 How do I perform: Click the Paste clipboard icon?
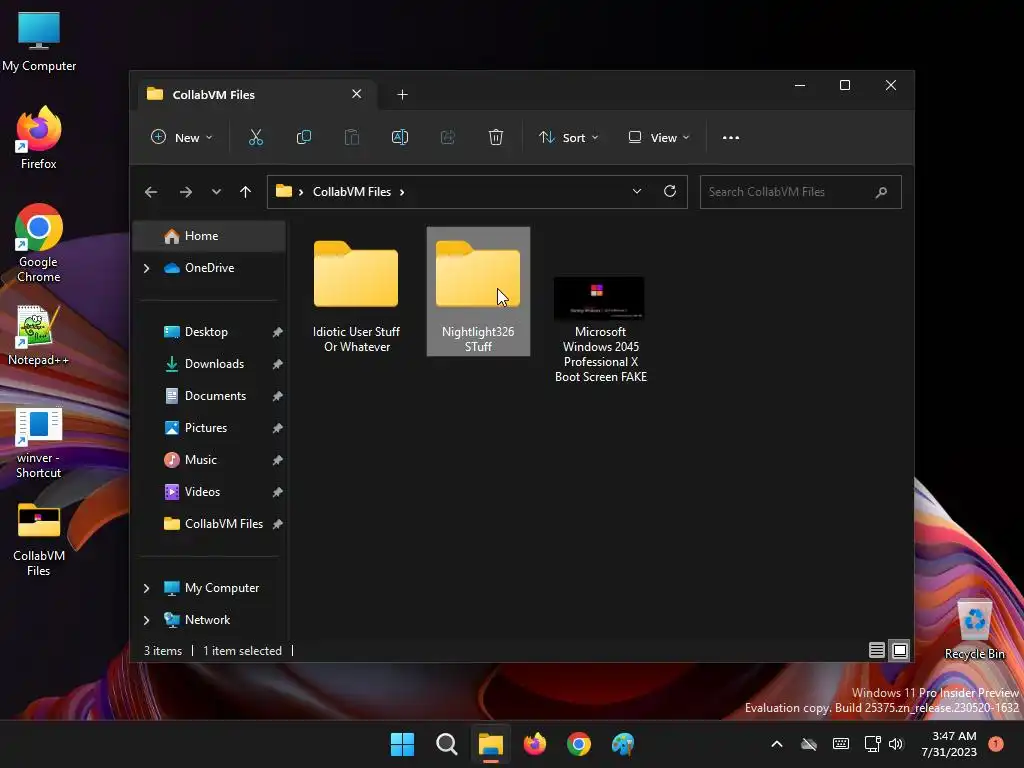pos(351,138)
